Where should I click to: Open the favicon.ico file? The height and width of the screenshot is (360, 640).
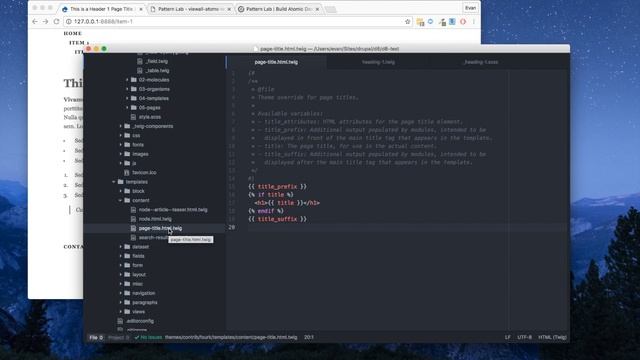point(144,173)
